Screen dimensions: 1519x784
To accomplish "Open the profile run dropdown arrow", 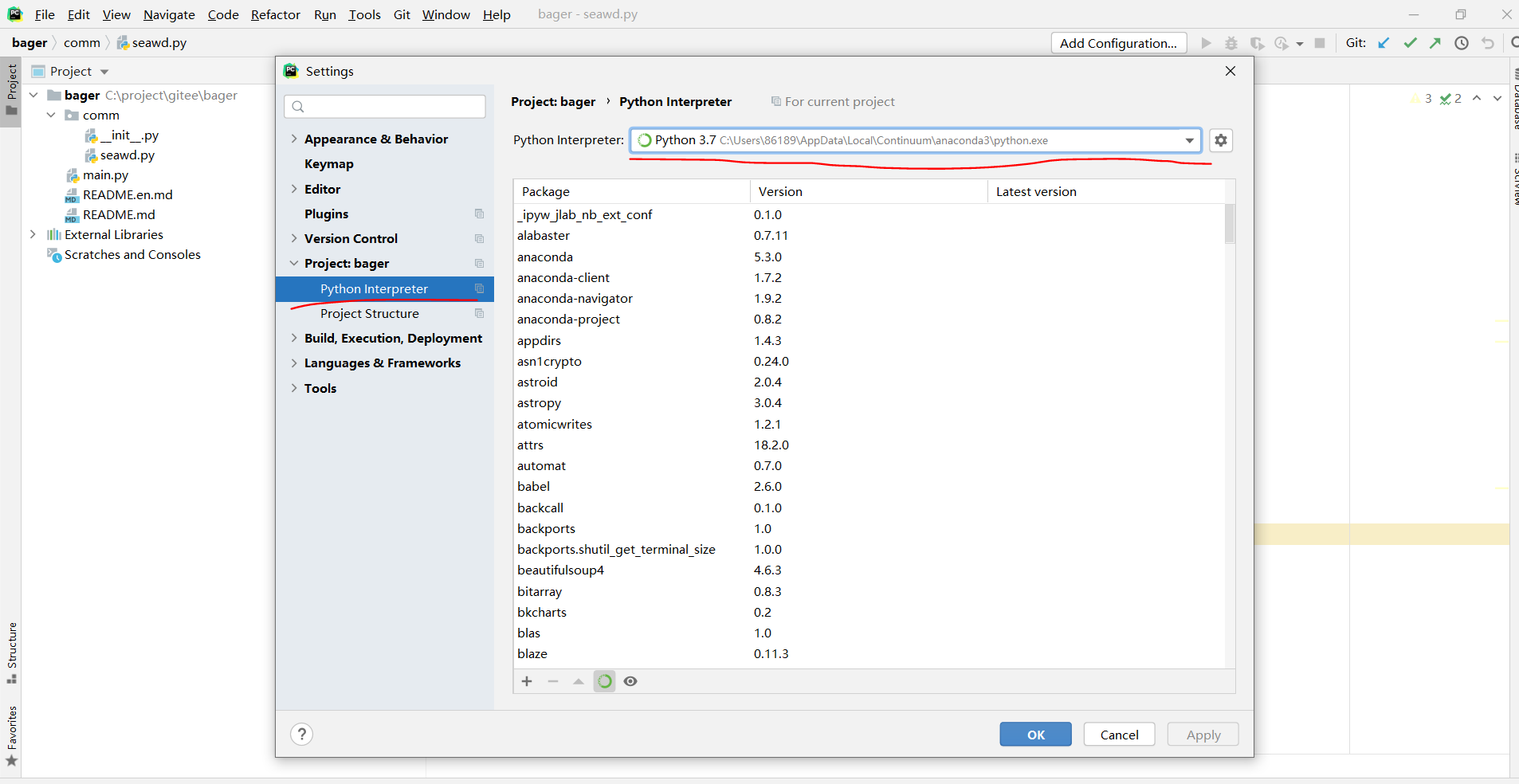I will (1299, 44).
